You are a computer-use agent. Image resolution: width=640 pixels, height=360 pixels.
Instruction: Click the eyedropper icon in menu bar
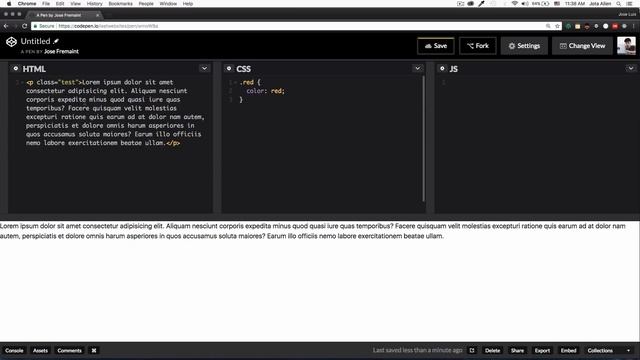pos(481,4)
